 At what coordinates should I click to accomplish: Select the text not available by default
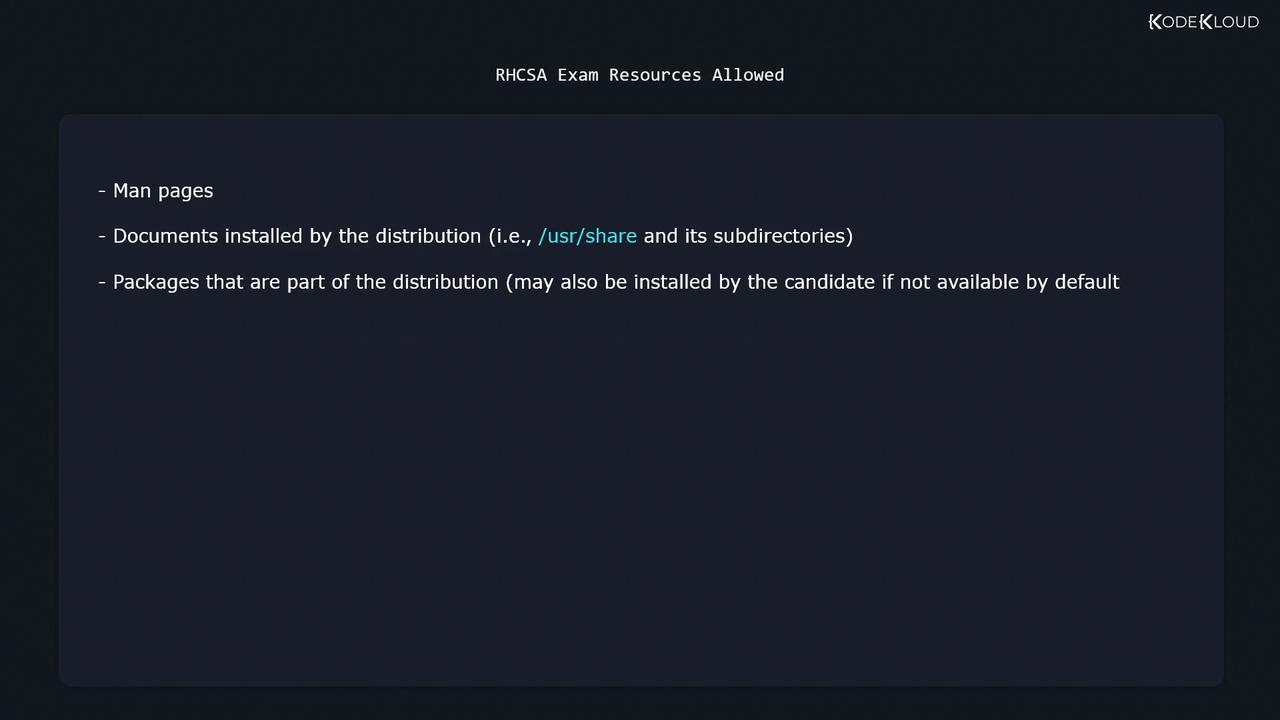(1009, 282)
